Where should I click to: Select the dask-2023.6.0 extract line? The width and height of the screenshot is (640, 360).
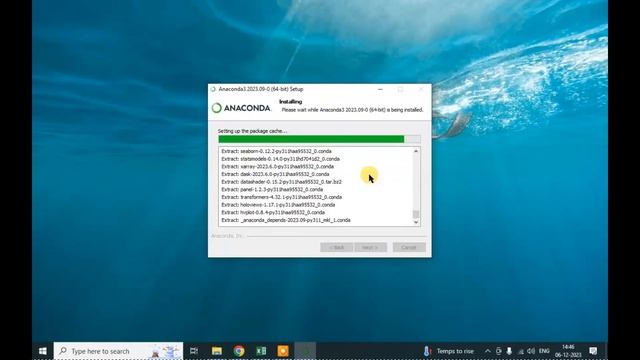coord(275,174)
